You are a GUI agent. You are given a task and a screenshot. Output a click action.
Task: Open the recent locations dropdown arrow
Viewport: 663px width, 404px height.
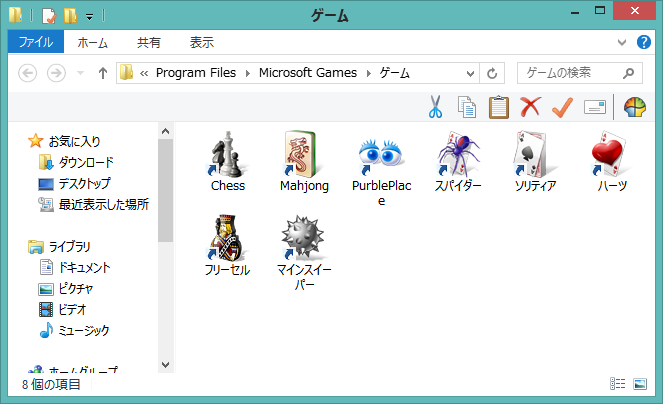tap(80, 73)
